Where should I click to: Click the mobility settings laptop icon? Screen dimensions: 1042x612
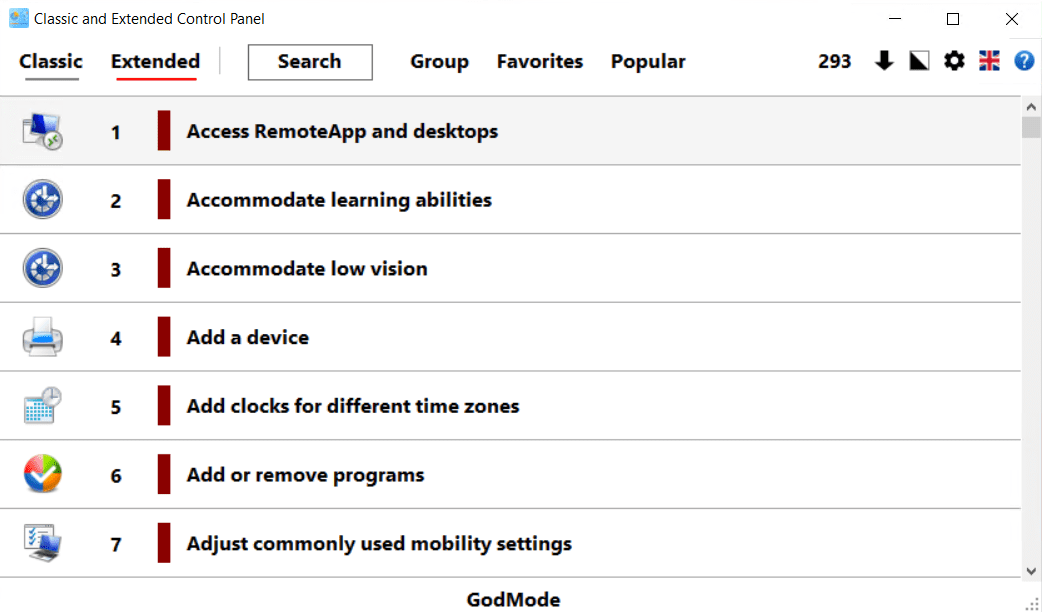click(x=43, y=544)
